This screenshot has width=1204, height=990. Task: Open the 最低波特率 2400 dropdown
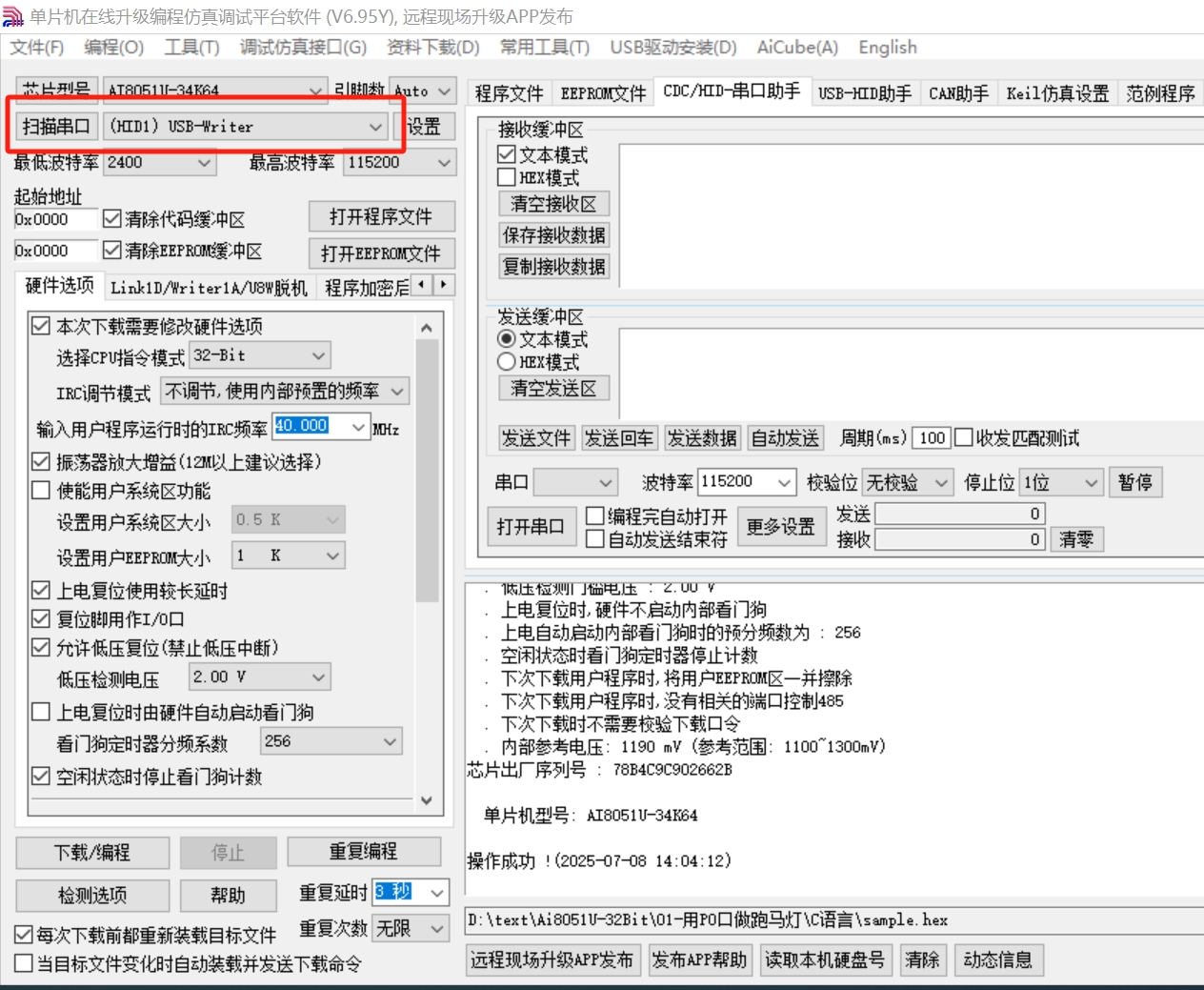tap(160, 163)
